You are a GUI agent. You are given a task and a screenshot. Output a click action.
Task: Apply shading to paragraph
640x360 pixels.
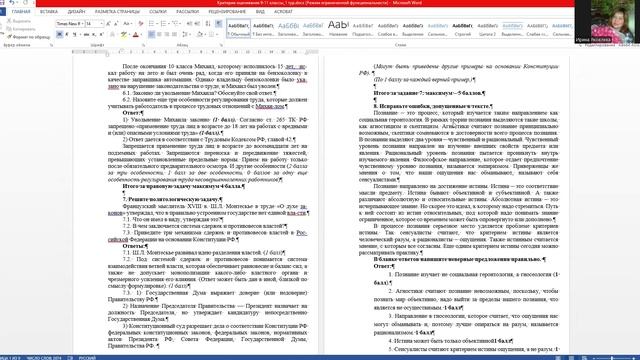200,34
